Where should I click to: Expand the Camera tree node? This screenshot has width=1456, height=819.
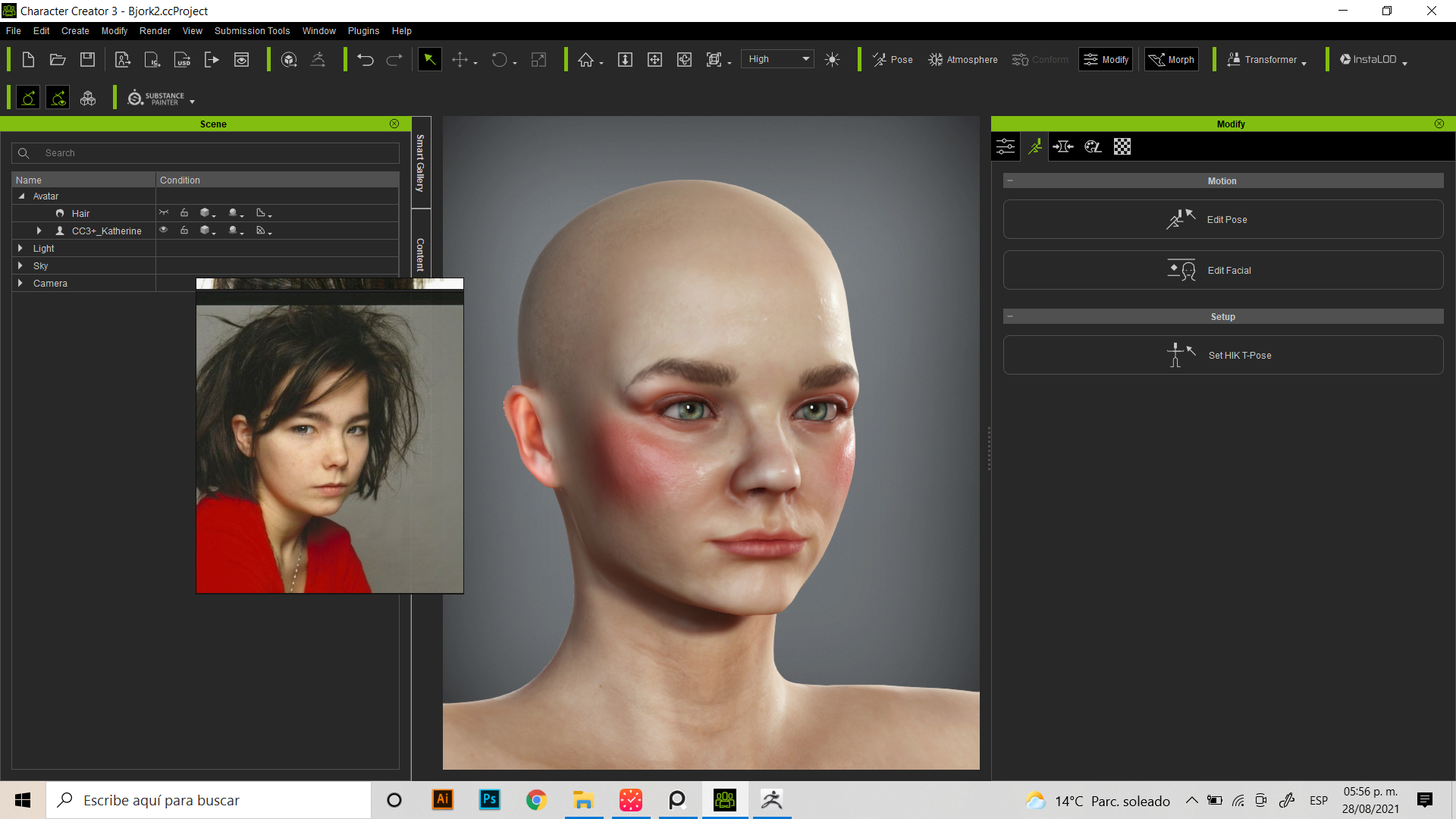pyautogui.click(x=20, y=283)
